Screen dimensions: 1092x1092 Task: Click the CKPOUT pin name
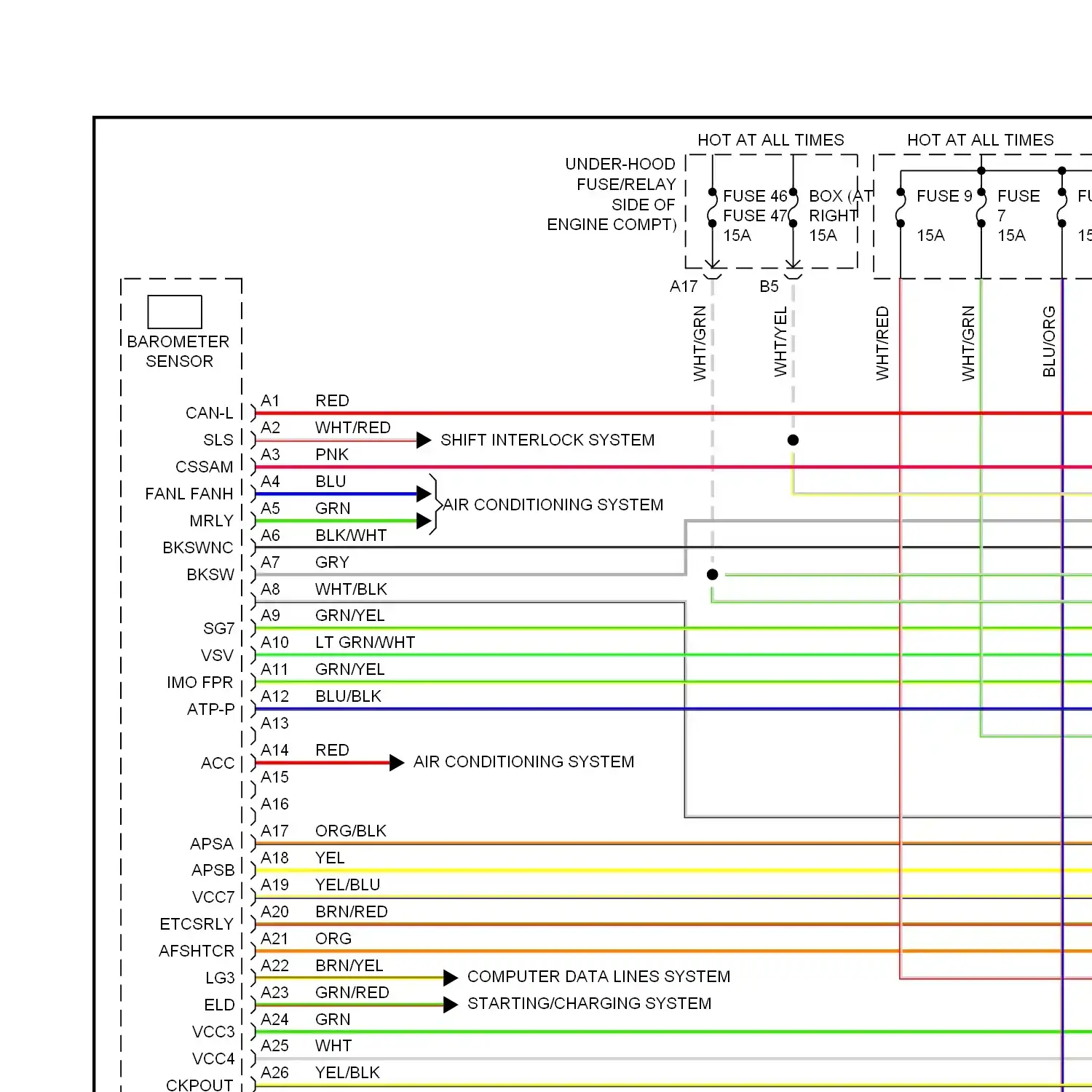199,1085
